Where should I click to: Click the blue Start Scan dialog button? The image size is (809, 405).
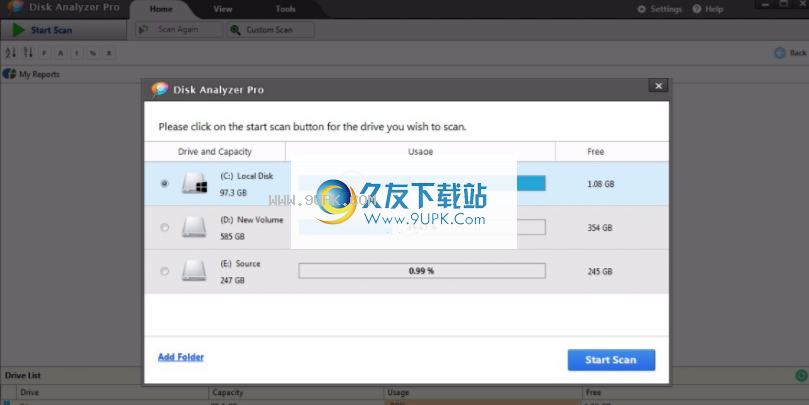pos(611,360)
